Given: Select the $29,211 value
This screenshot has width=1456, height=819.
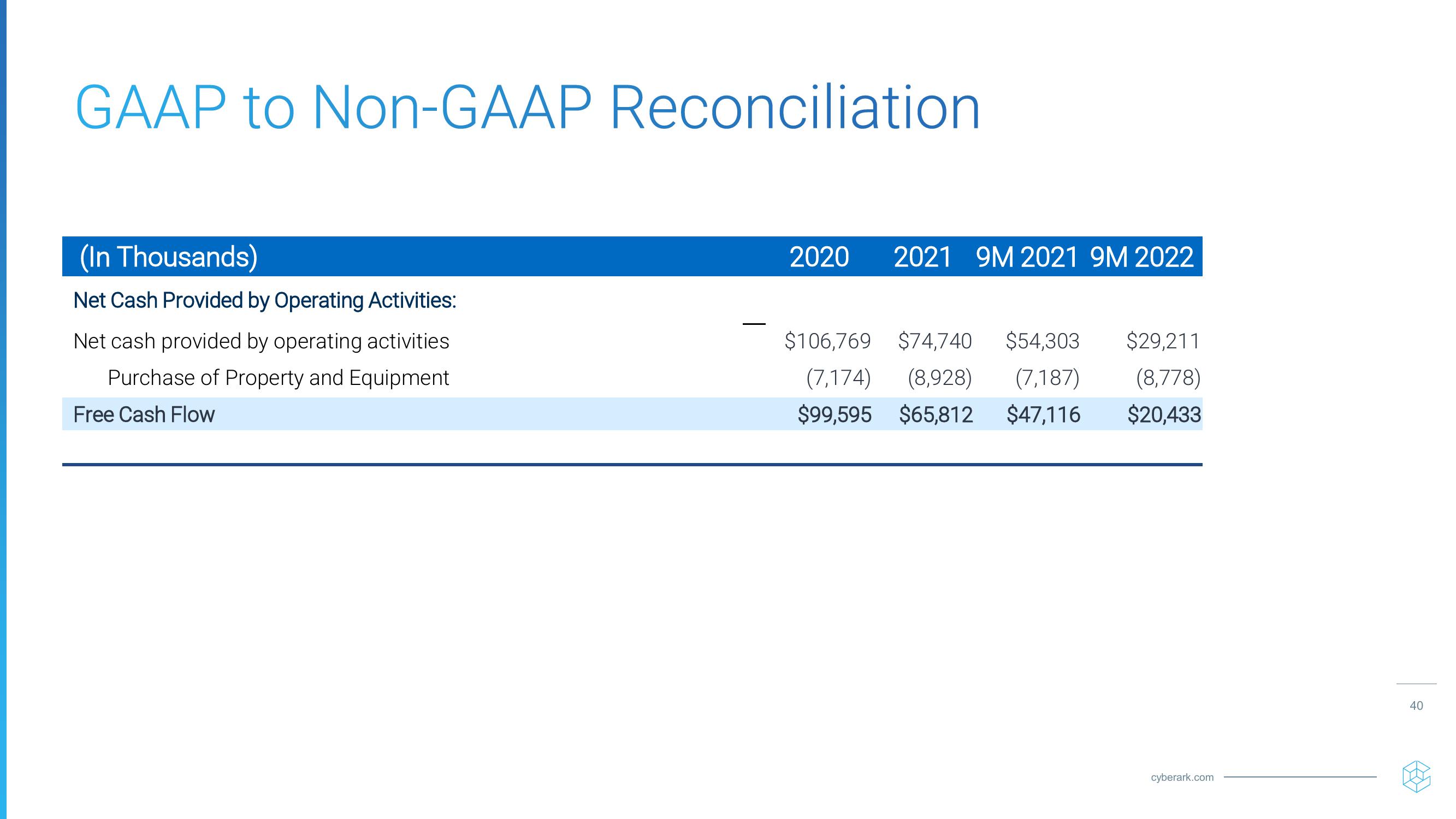Looking at the screenshot, I should click(1163, 341).
